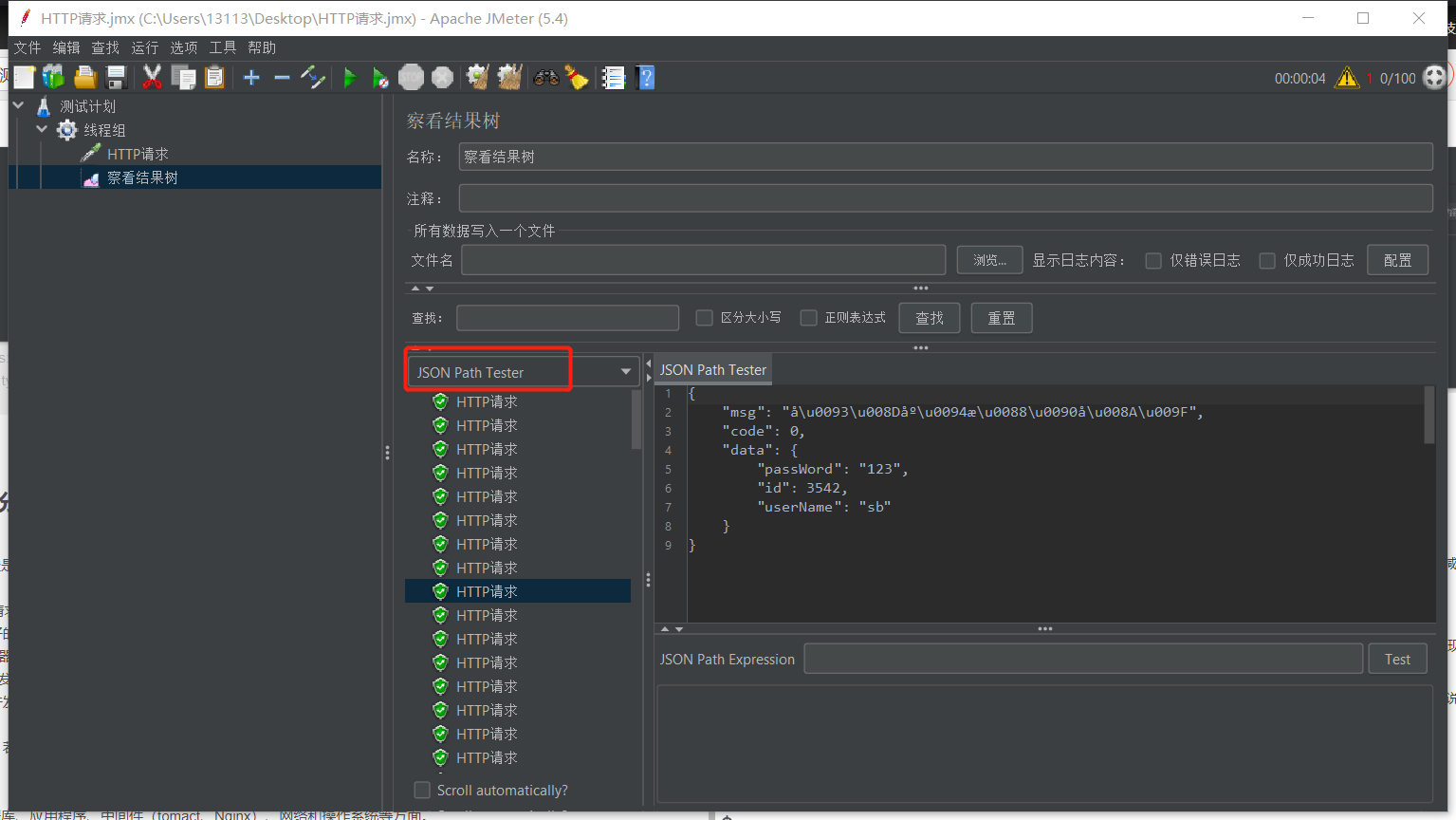Click the Open folder toolbar icon
Viewport: 1456px width, 820px height.
[x=85, y=78]
